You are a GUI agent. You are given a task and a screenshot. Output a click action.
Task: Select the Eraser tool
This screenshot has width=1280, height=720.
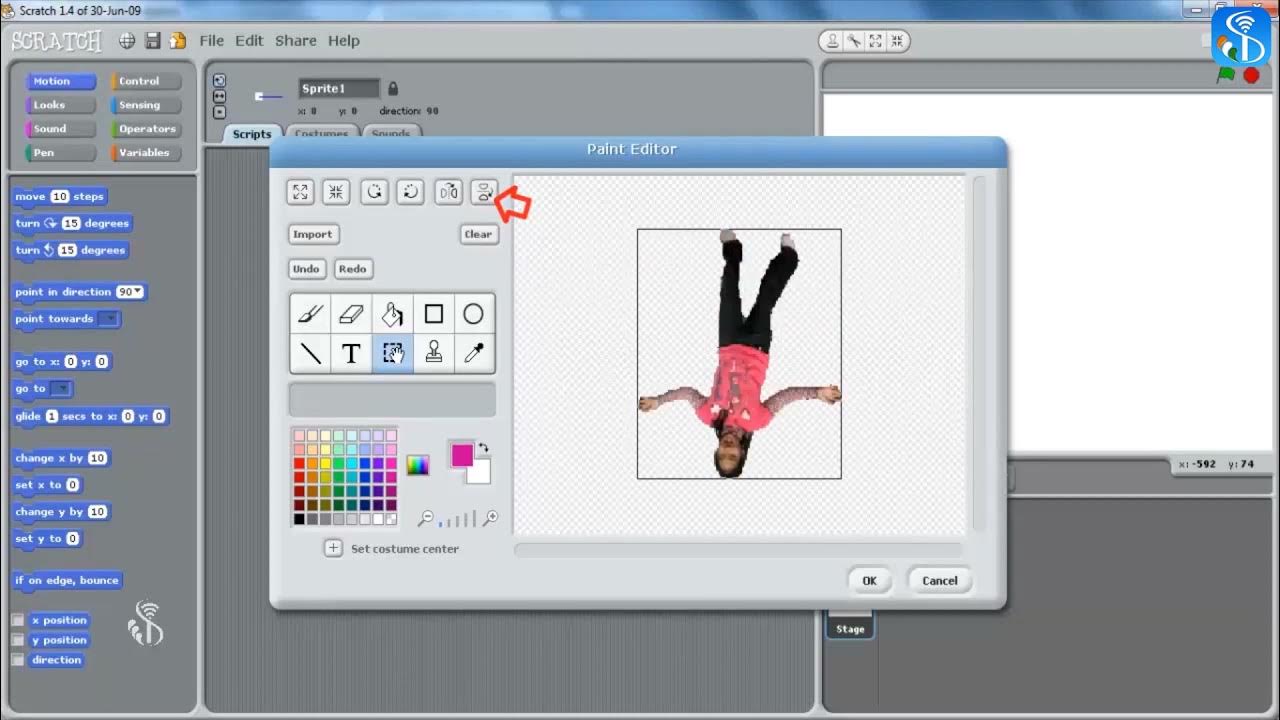351,314
